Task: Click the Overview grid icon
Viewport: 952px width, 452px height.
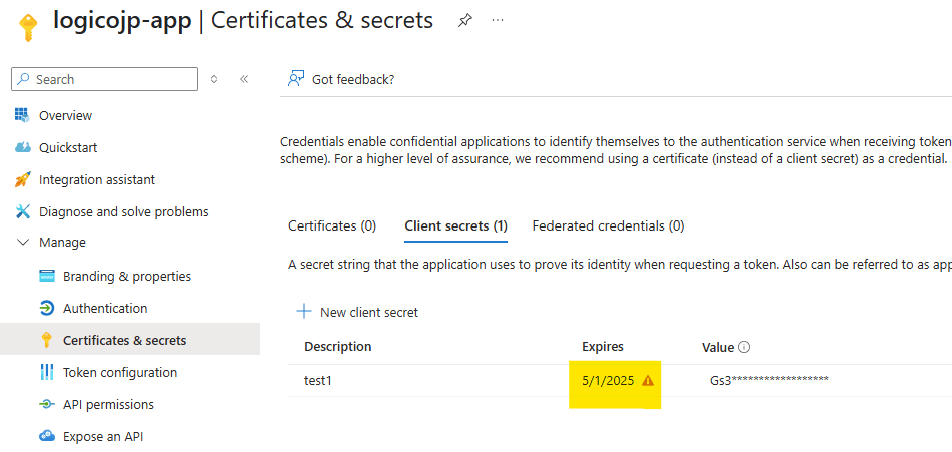Action: 22,115
